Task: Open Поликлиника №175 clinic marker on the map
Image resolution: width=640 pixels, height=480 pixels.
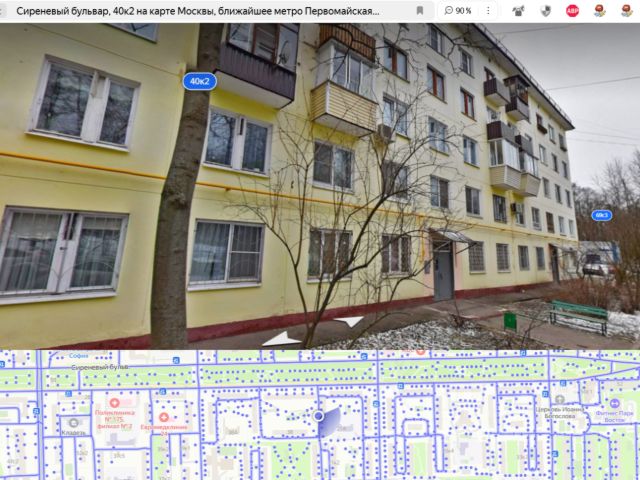Action: pos(114,403)
